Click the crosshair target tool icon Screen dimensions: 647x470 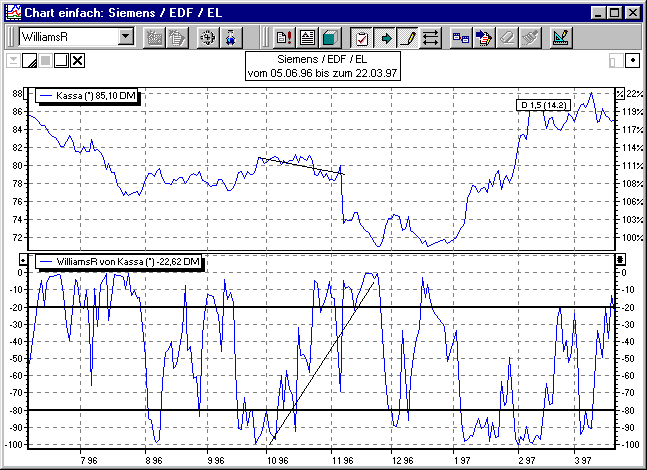[208, 38]
